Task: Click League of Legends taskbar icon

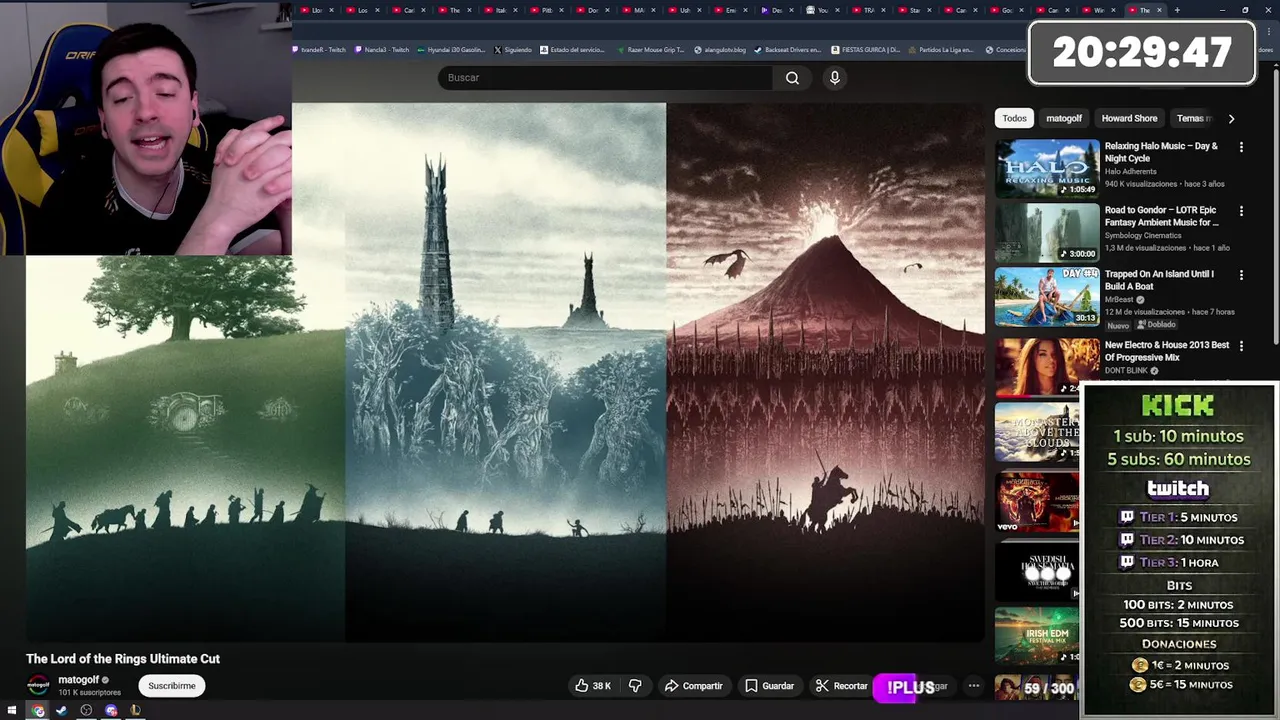Action: tap(136, 711)
